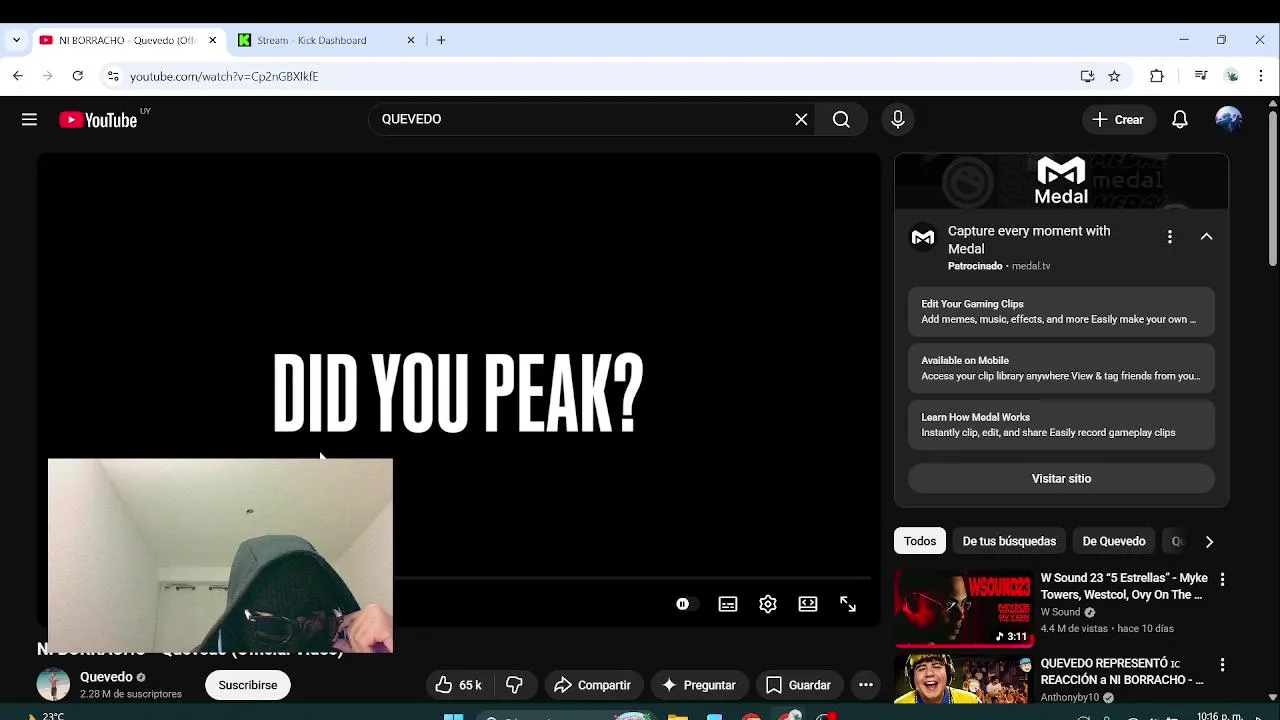Open the W Sound 23 video thumbnail

963,609
